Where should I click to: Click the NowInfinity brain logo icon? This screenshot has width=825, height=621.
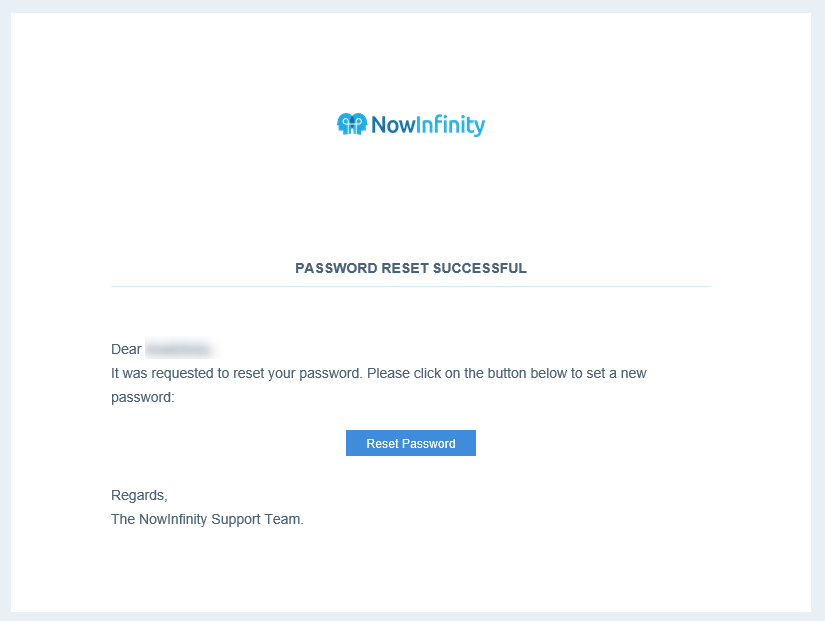(352, 124)
